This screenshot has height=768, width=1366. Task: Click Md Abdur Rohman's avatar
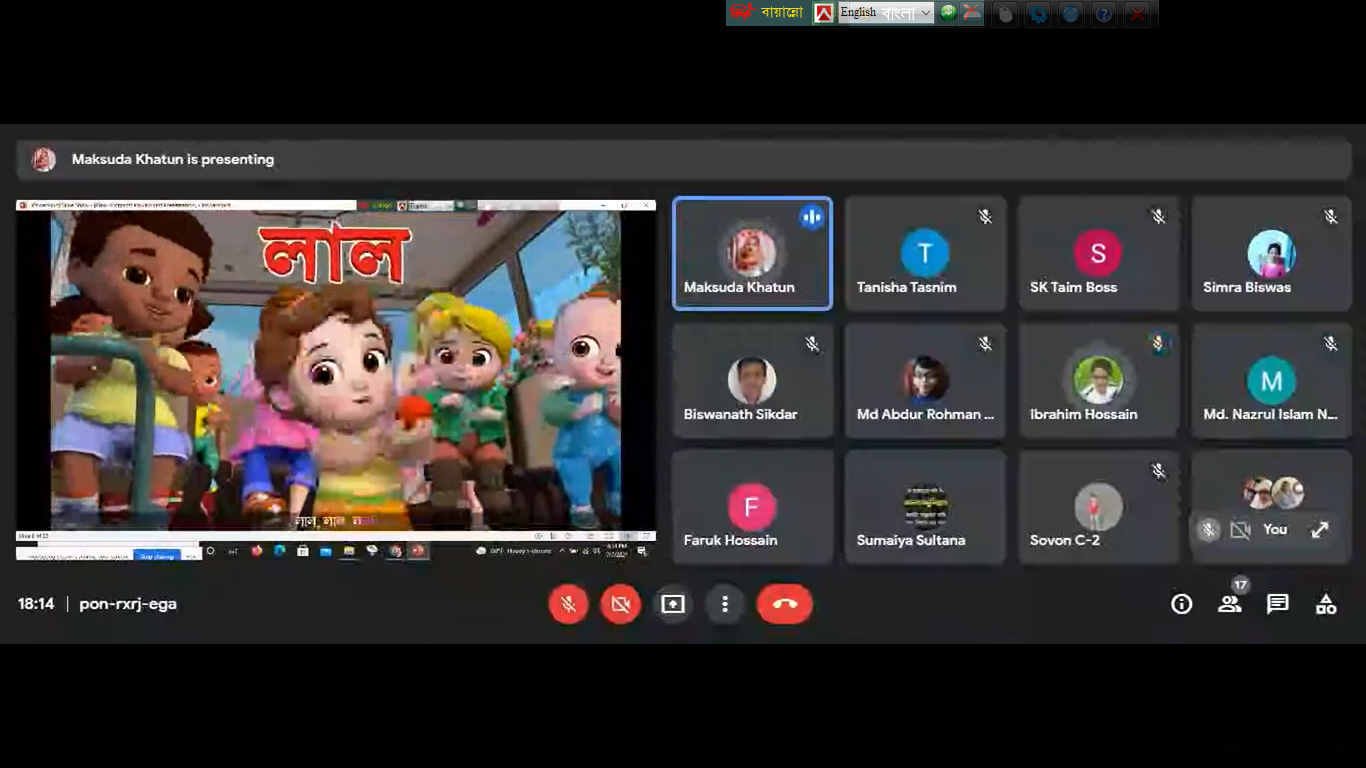coord(925,380)
